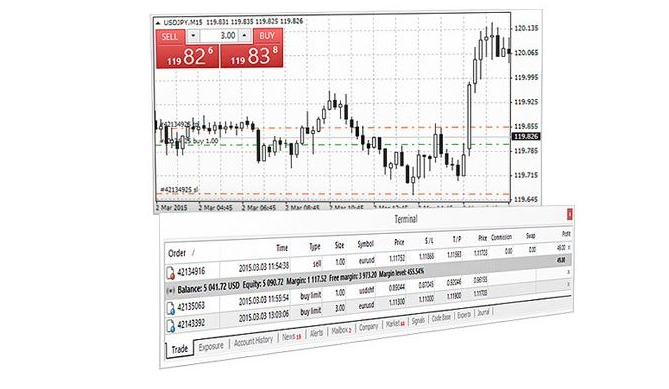Image resolution: width=669 pixels, height=389 pixels.
Task: Open the Account History tab
Action: click(x=253, y=341)
